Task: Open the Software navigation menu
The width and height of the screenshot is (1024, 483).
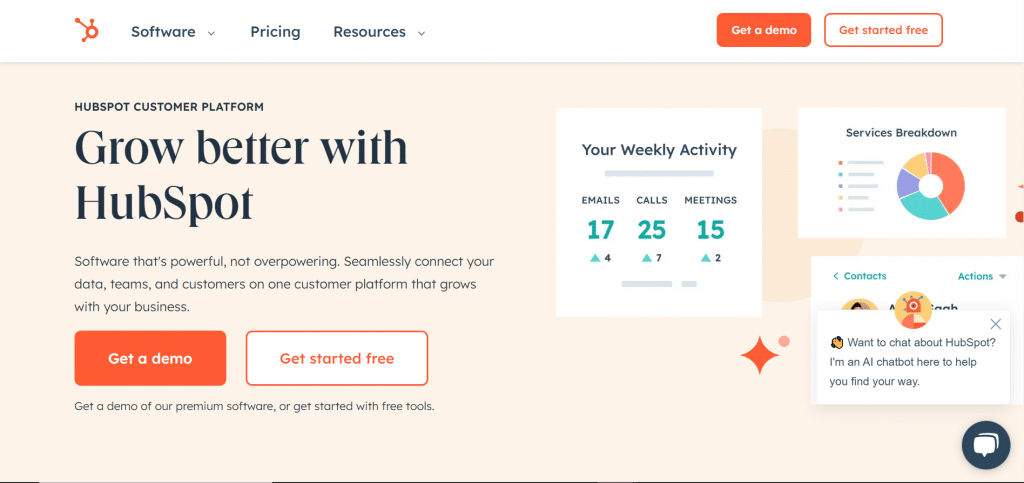Action: pyautogui.click(x=163, y=31)
